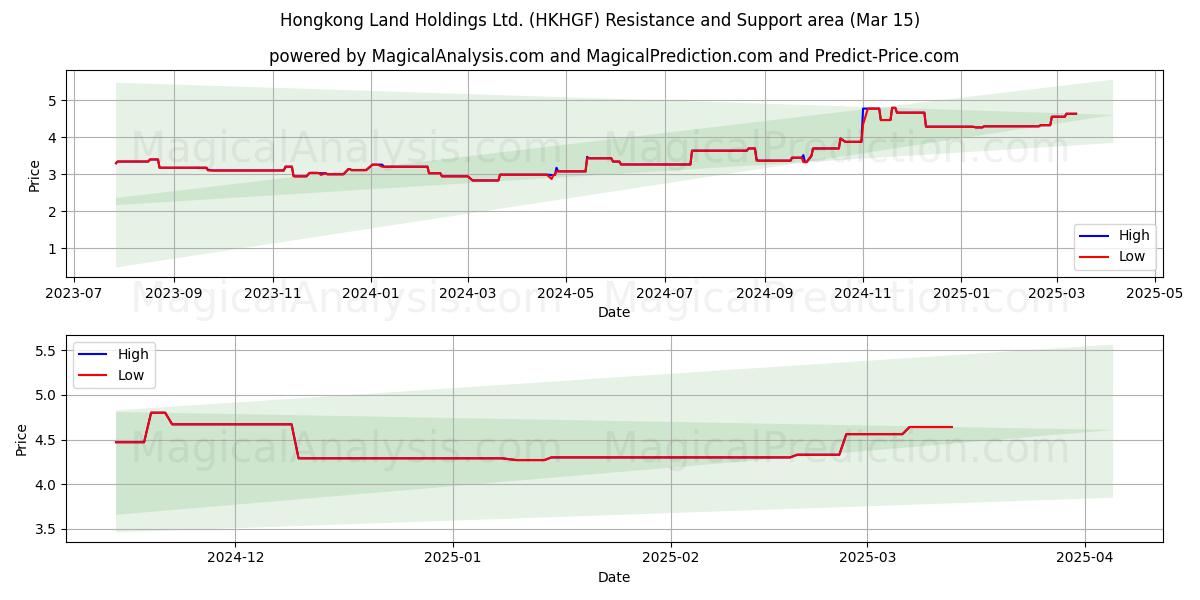
Task: Click the '2025-03' tick label on top chart
Action: coord(1056,293)
